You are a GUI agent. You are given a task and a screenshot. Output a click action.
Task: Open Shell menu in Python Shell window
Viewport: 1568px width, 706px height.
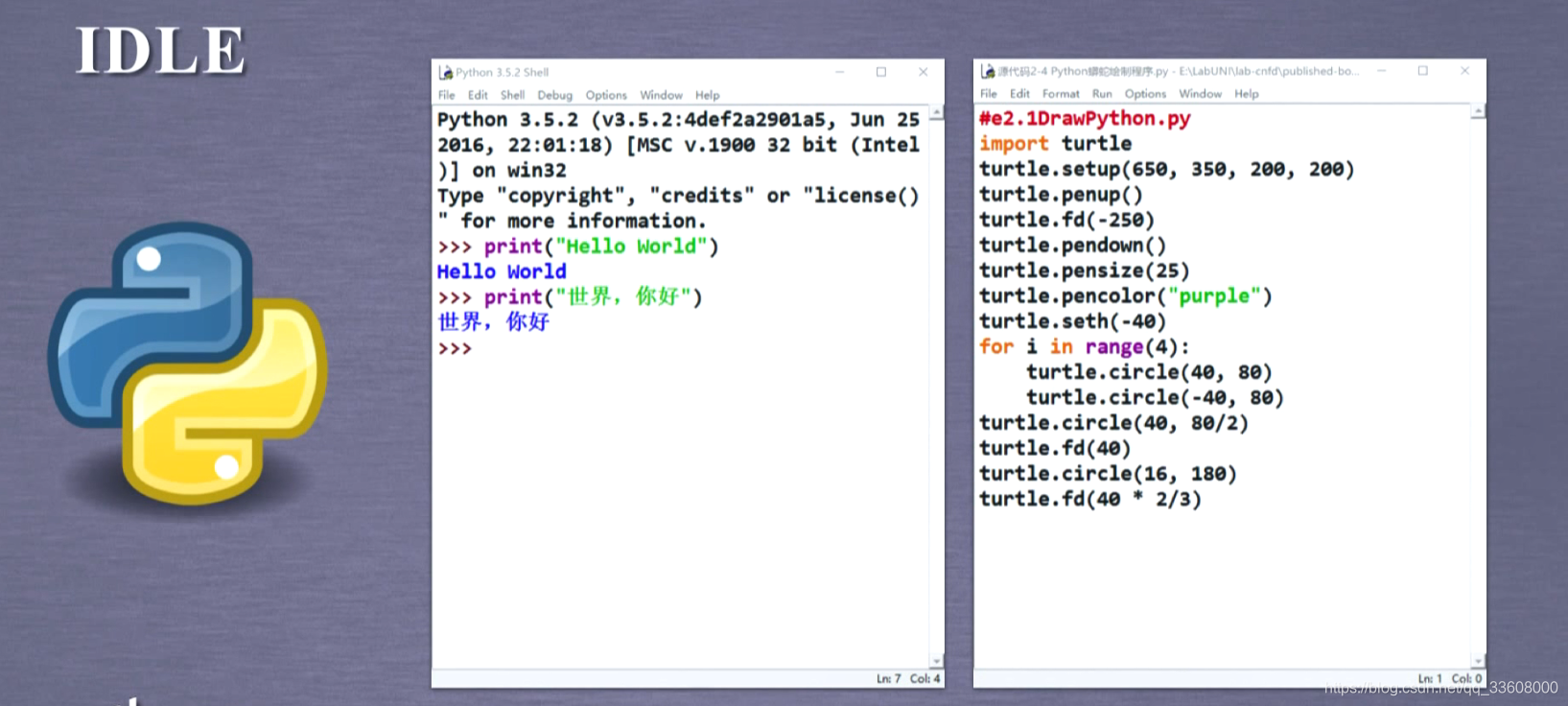512,95
